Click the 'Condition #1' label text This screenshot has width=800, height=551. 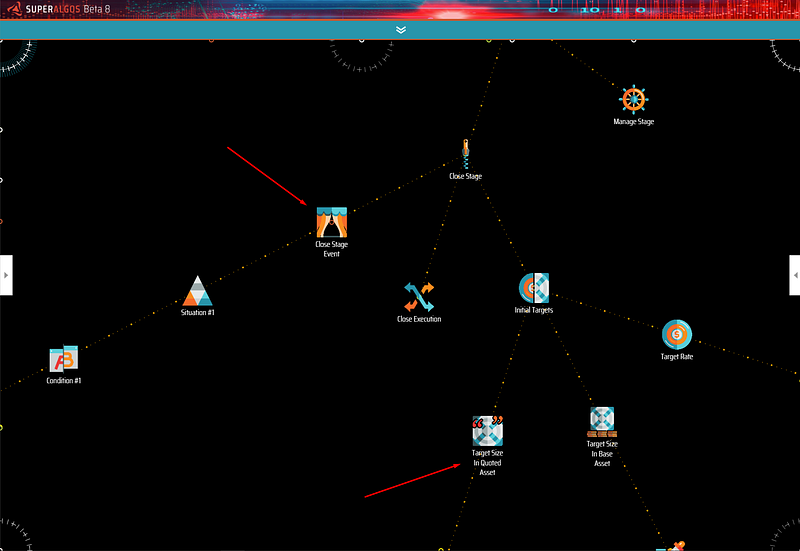click(x=64, y=381)
